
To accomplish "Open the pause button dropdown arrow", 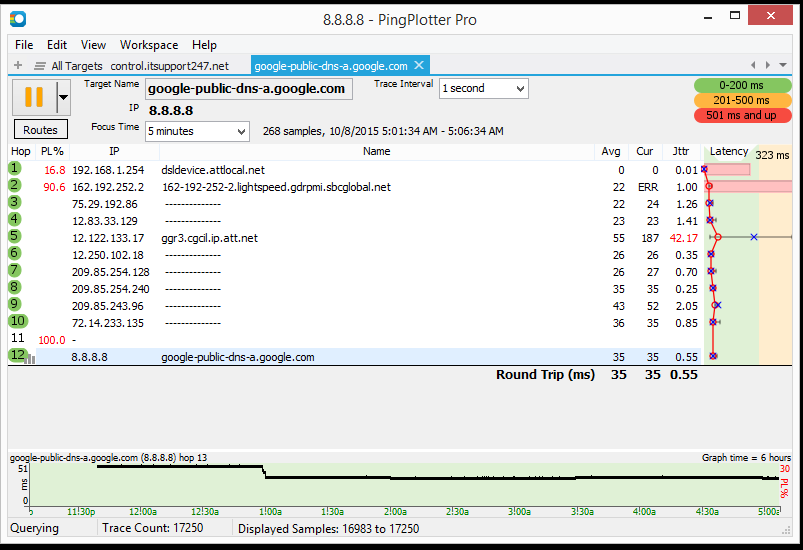I will [x=64, y=97].
